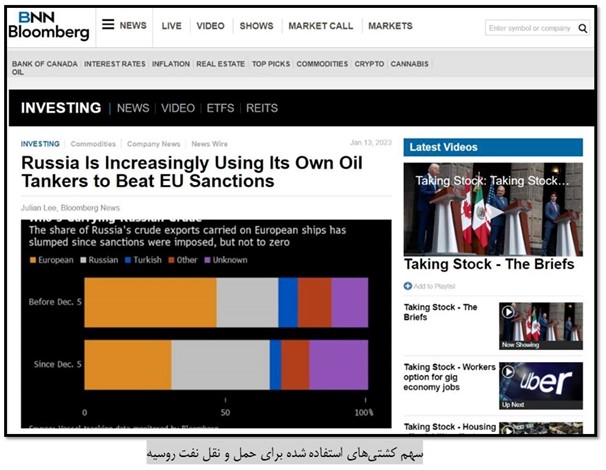Viewport: 606px width, 470px height.
Task: Open the BNN Bloomberg logo homepage
Action: click(x=49, y=26)
